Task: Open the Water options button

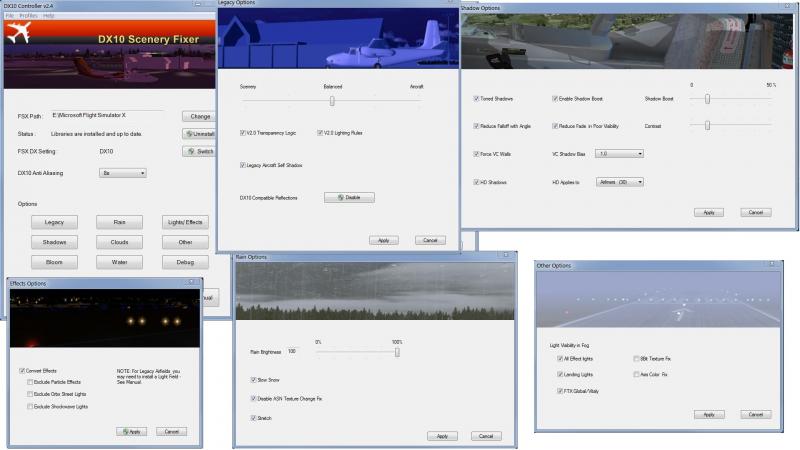Action: pos(119,262)
